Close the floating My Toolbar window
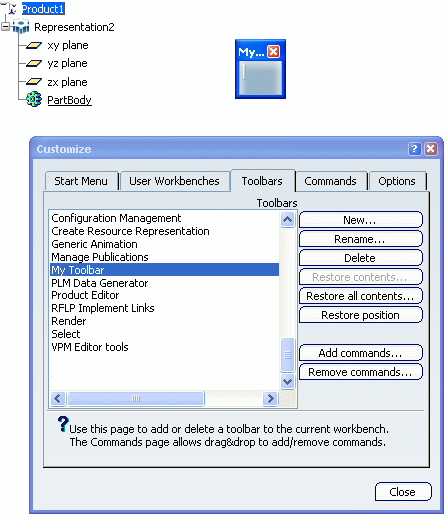The width and height of the screenshot is (448, 518). coord(274,52)
